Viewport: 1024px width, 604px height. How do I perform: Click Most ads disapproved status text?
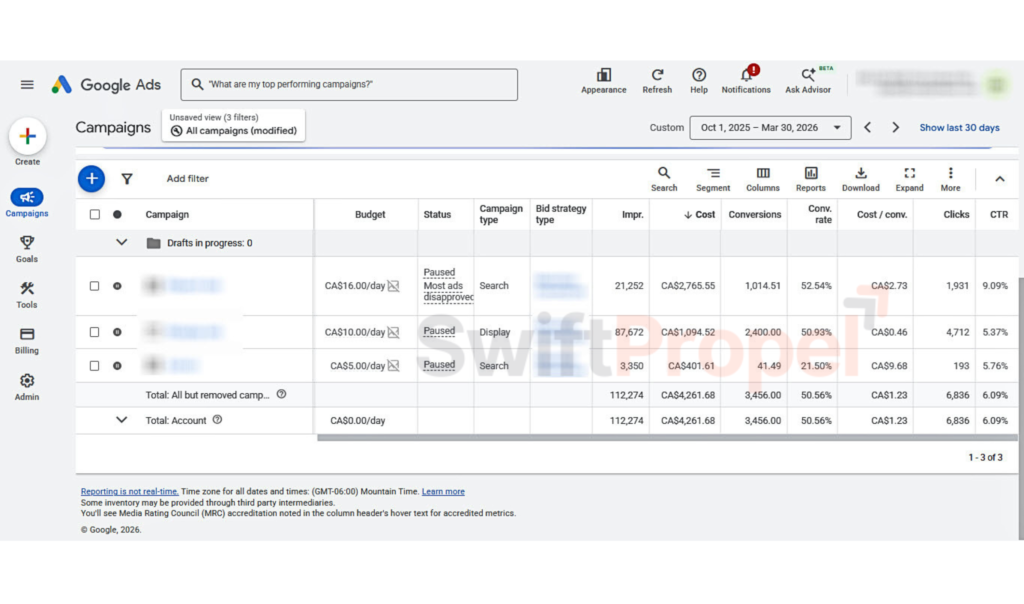click(448, 291)
